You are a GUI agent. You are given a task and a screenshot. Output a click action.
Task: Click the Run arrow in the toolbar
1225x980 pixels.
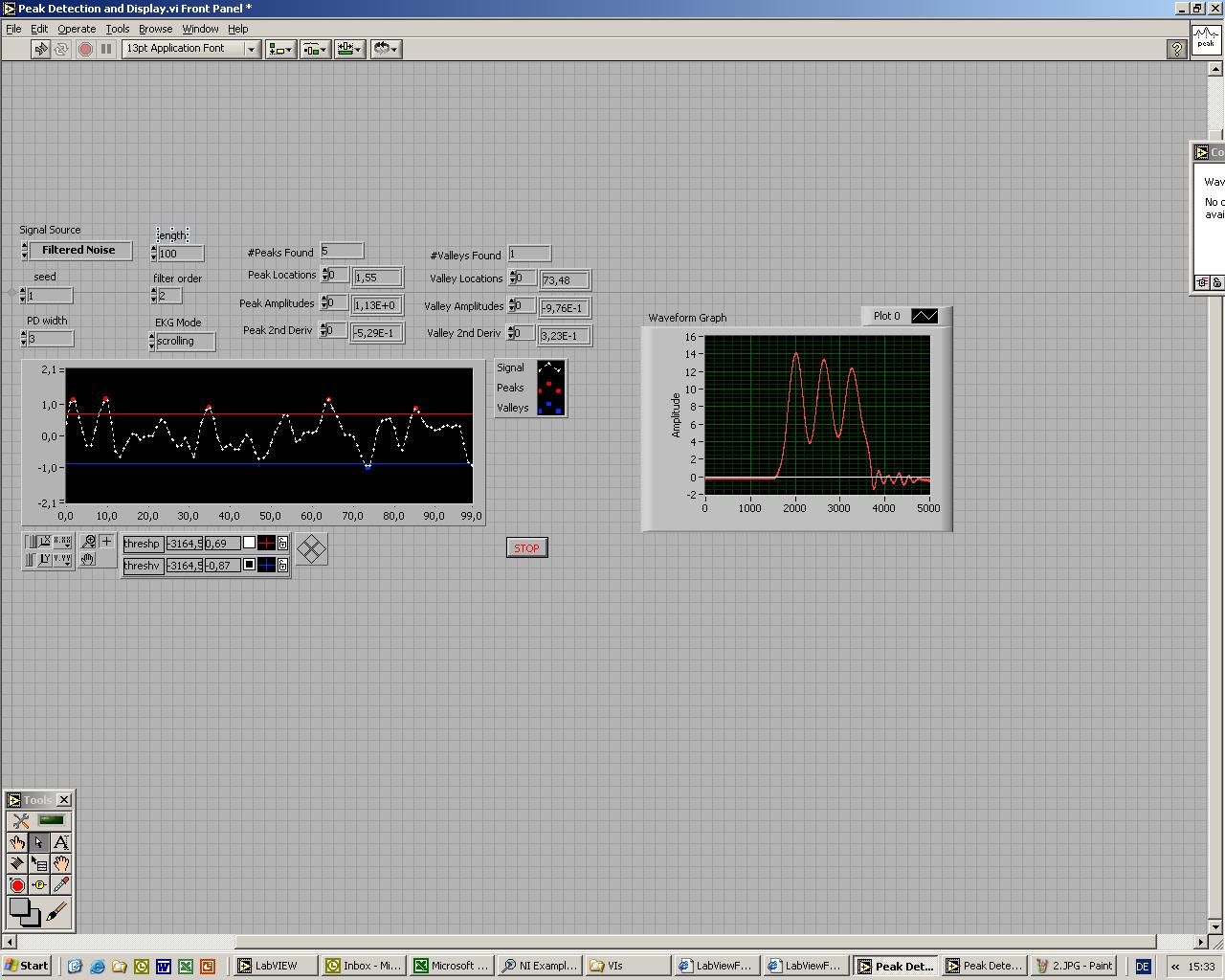click(40, 49)
